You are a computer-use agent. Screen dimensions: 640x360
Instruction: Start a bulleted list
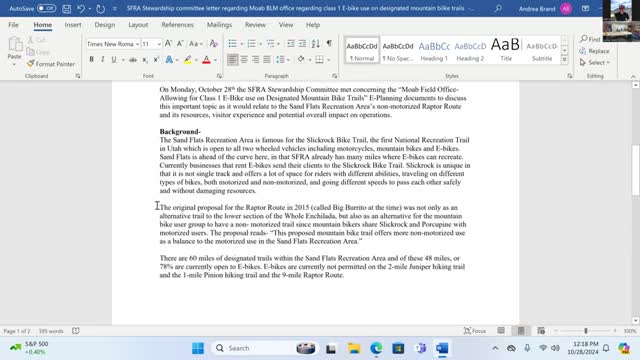(x=232, y=44)
